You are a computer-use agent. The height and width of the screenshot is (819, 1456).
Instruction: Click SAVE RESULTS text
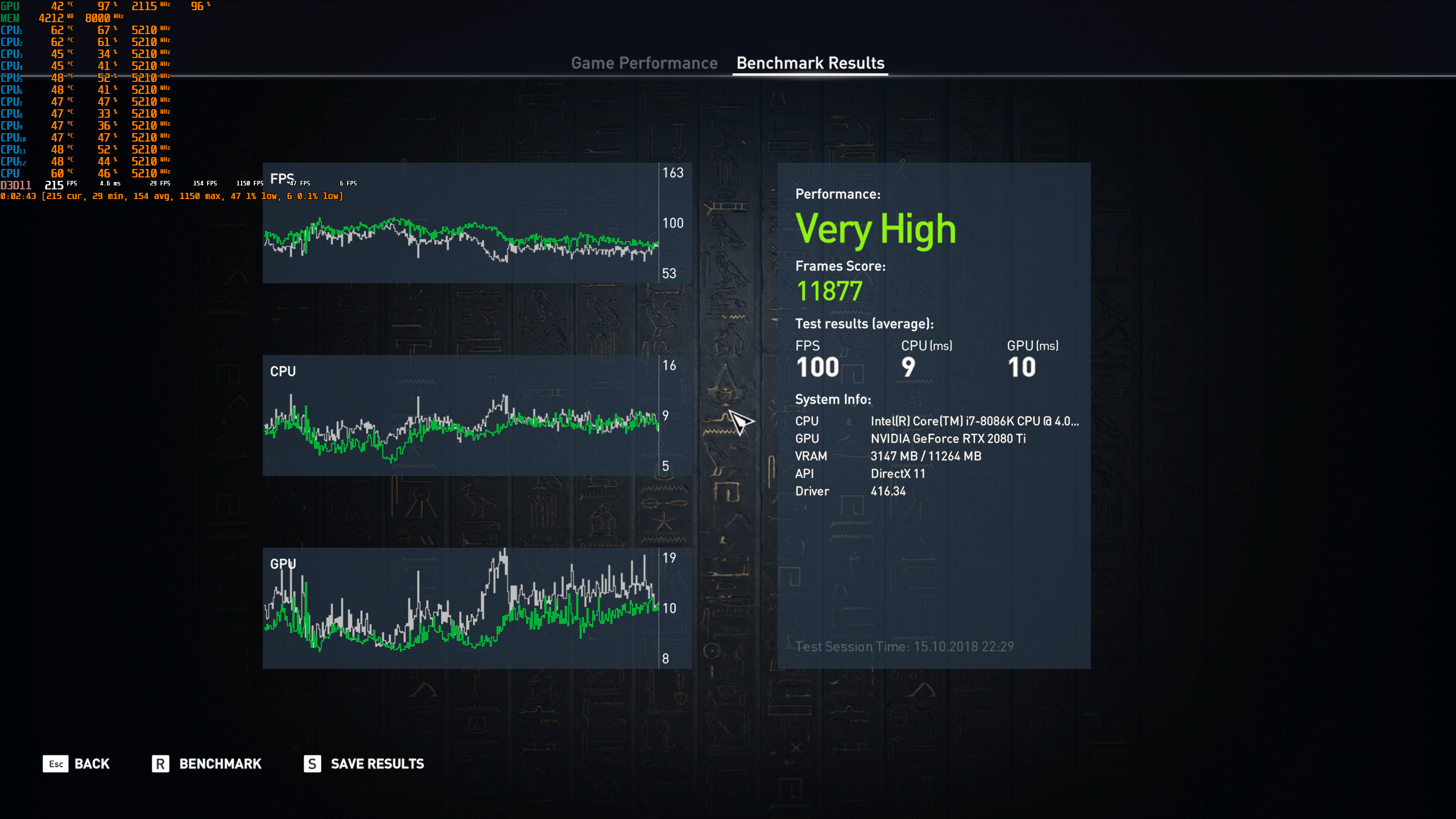click(377, 764)
